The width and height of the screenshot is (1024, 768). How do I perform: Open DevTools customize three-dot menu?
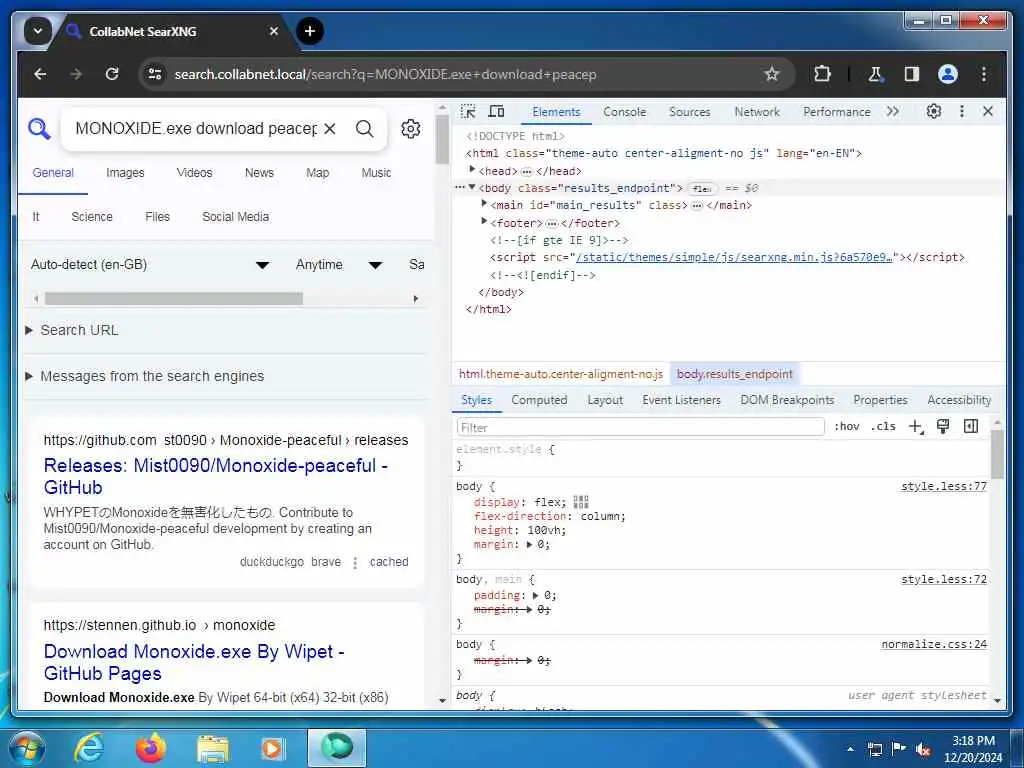pyautogui.click(x=961, y=111)
